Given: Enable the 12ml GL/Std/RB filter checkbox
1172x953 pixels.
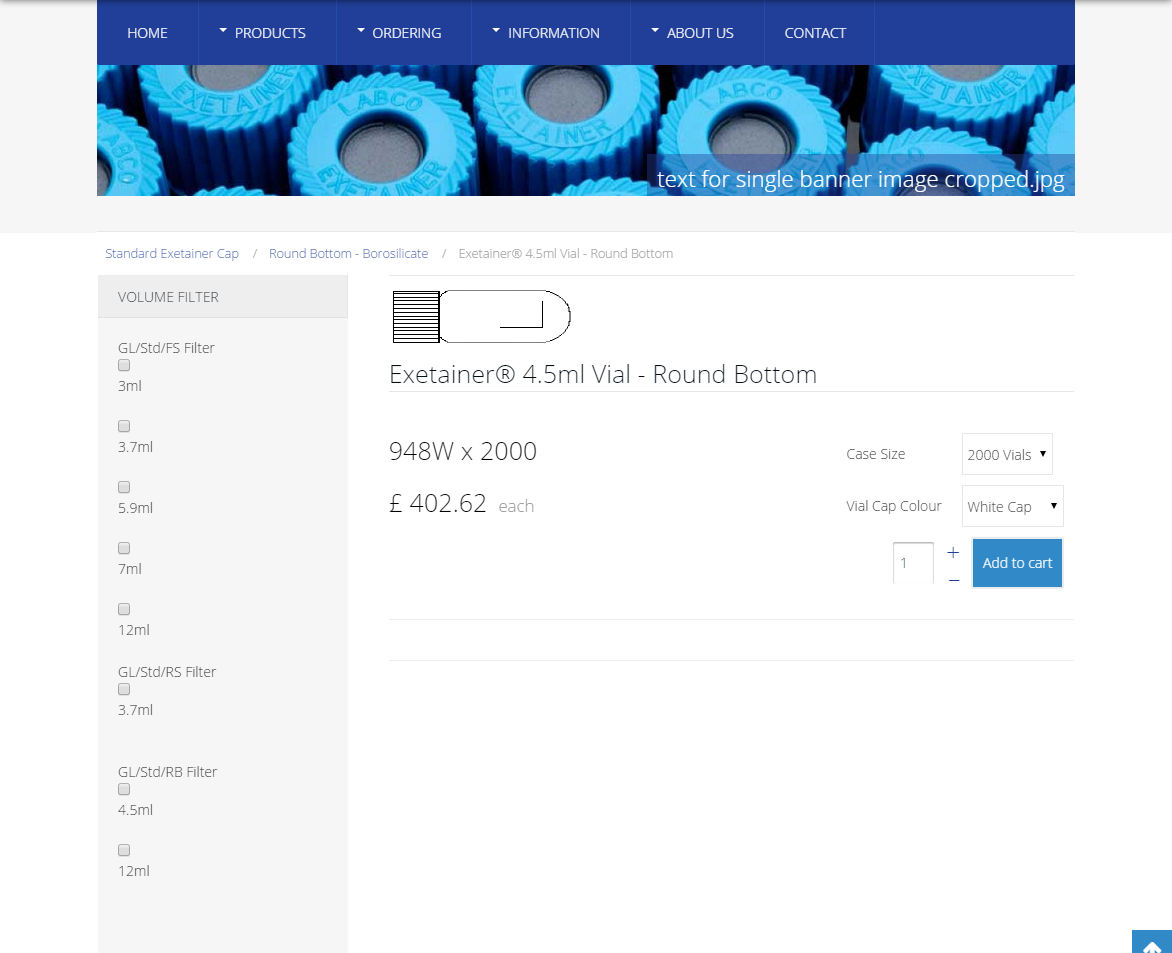Looking at the screenshot, I should [x=124, y=850].
